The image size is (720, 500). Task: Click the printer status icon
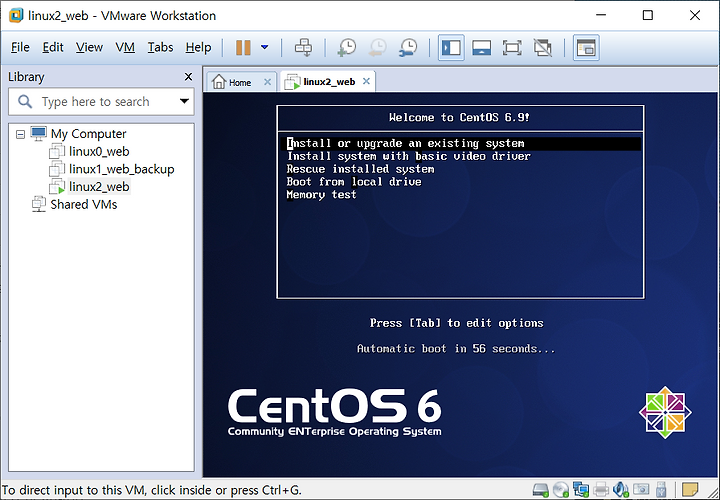601,490
